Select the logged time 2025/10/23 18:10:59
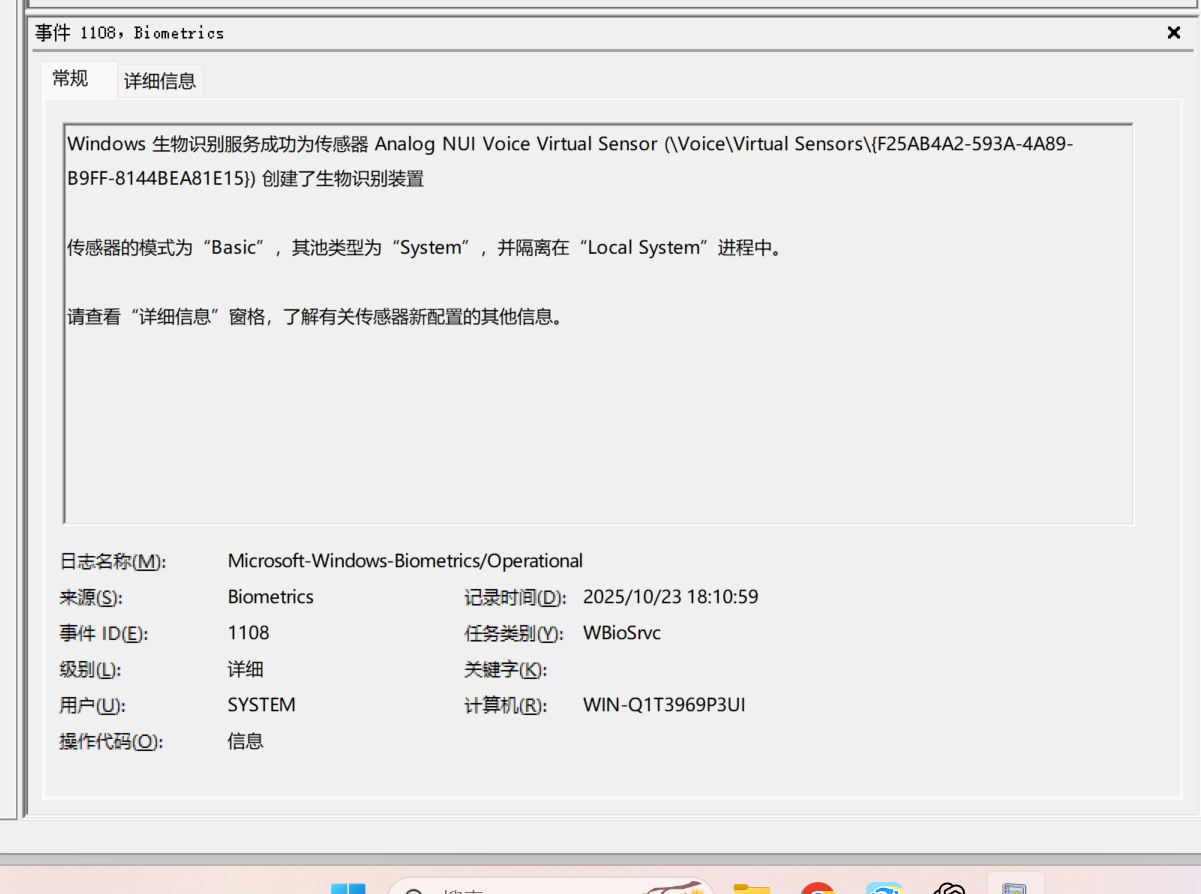This screenshot has height=894, width=1201. coord(671,597)
